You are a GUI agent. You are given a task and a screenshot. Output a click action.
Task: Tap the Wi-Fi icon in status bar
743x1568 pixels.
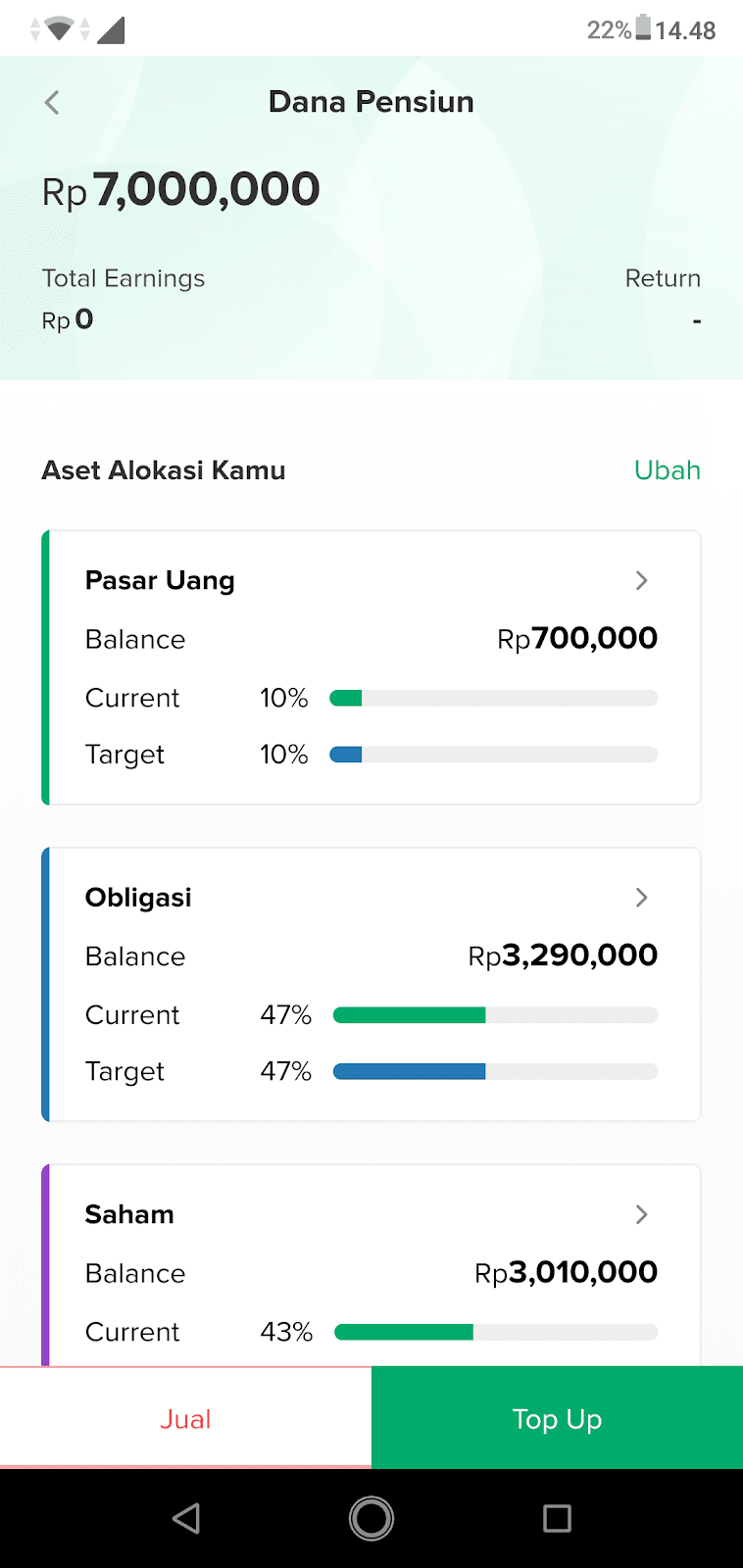(59, 29)
